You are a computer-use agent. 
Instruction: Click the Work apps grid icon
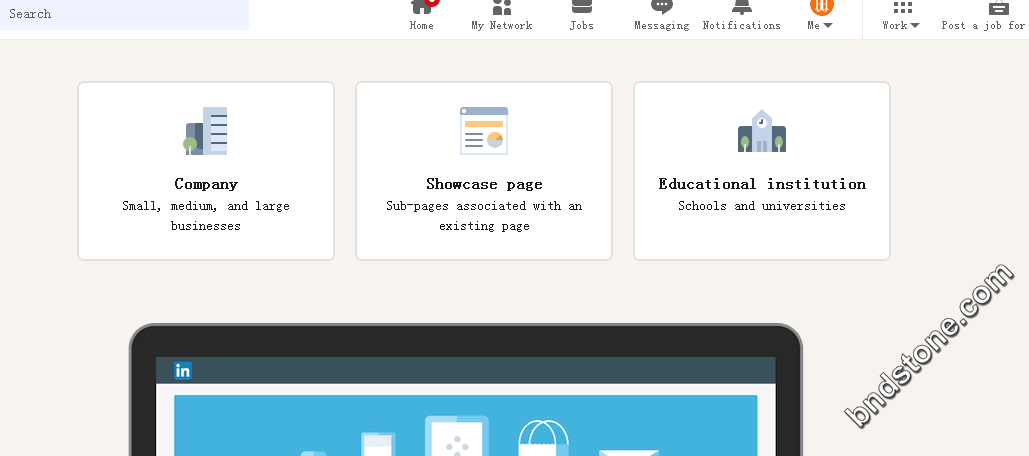pos(903,7)
